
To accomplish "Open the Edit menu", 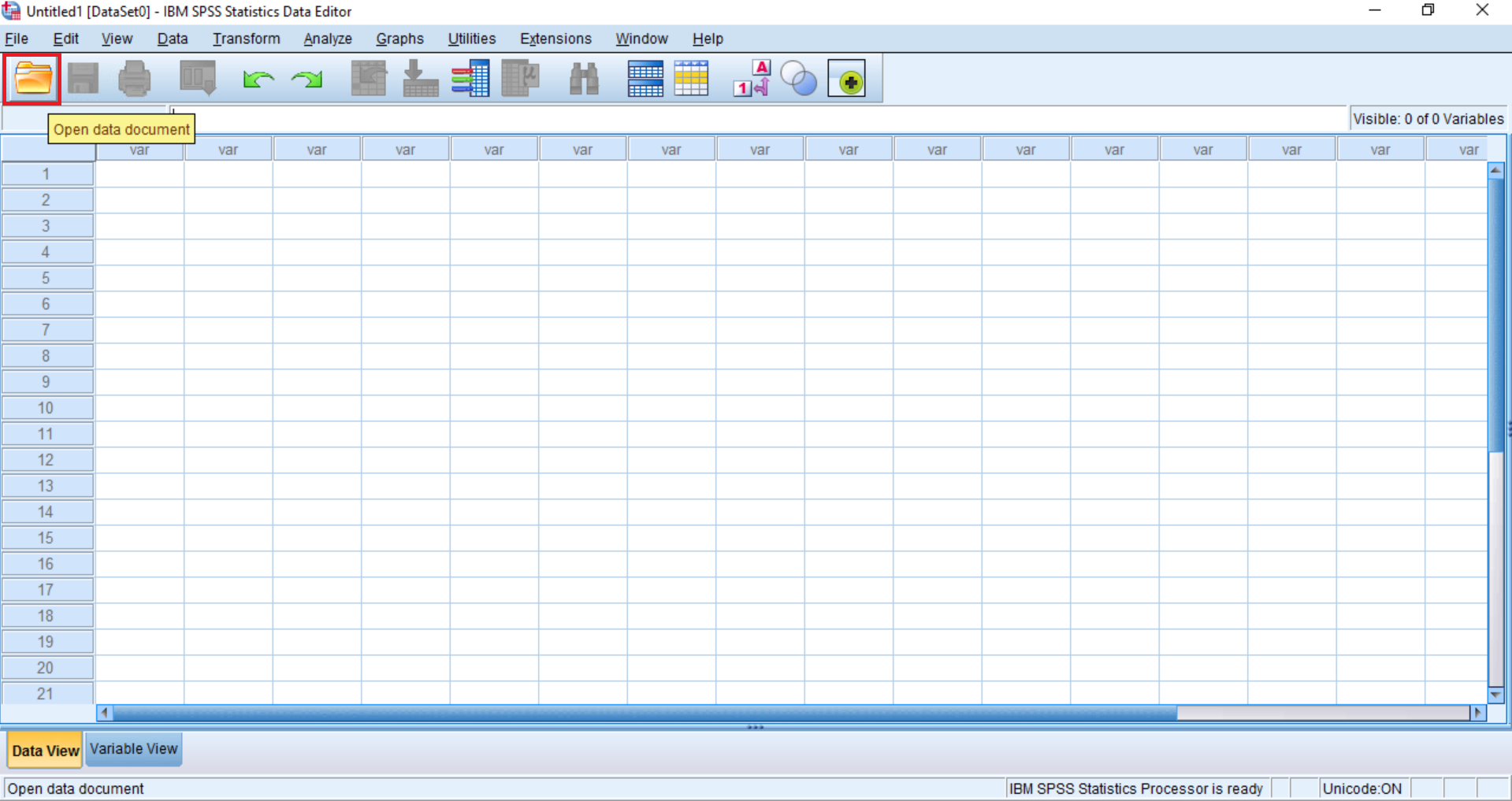I will click(x=66, y=39).
